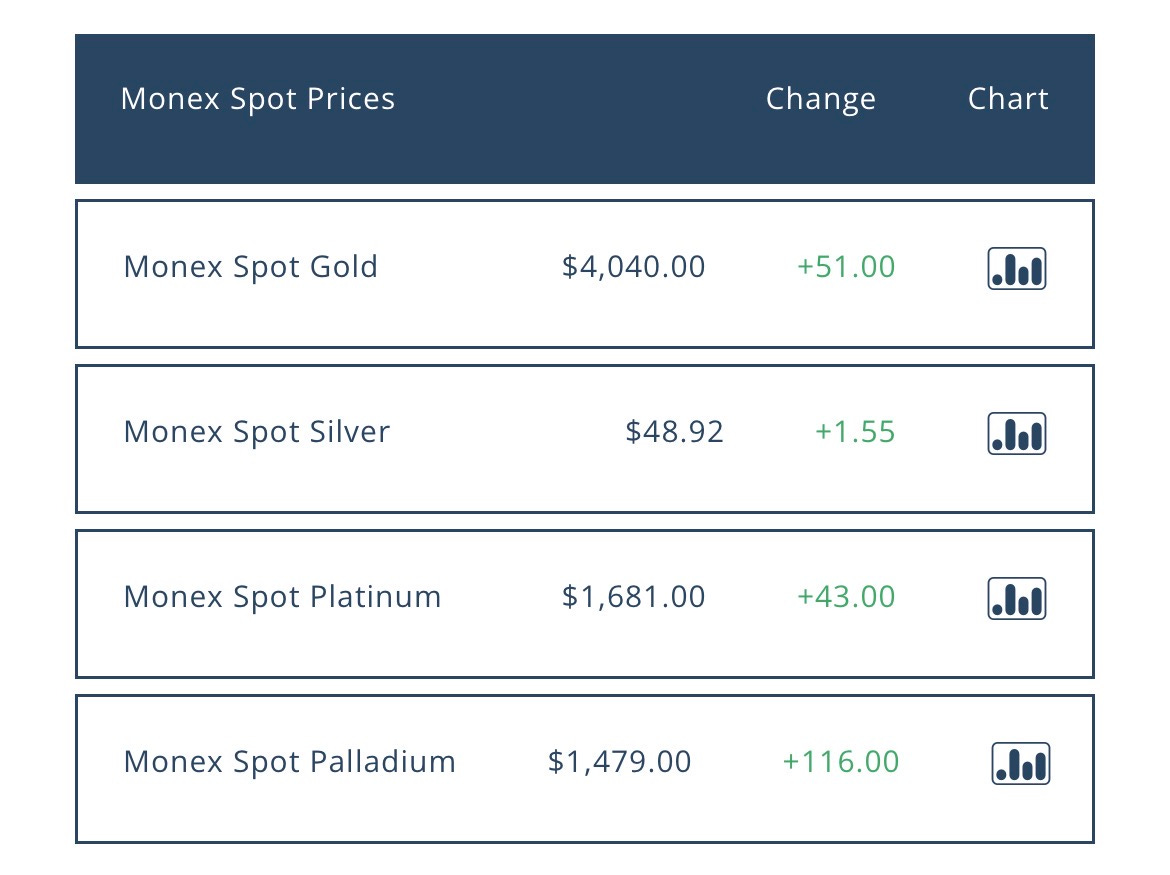
Task: Click the platinum change value +43.00
Action: pos(845,597)
